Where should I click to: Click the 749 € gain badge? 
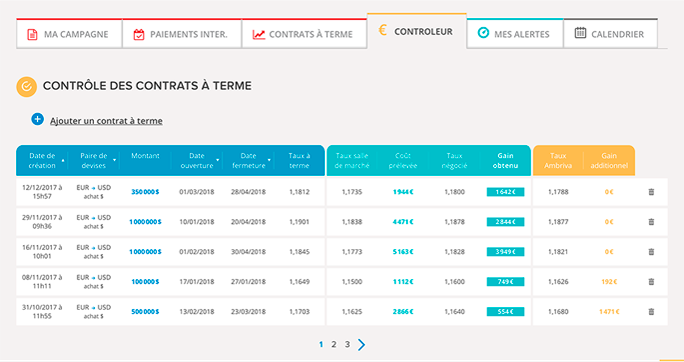(506, 282)
